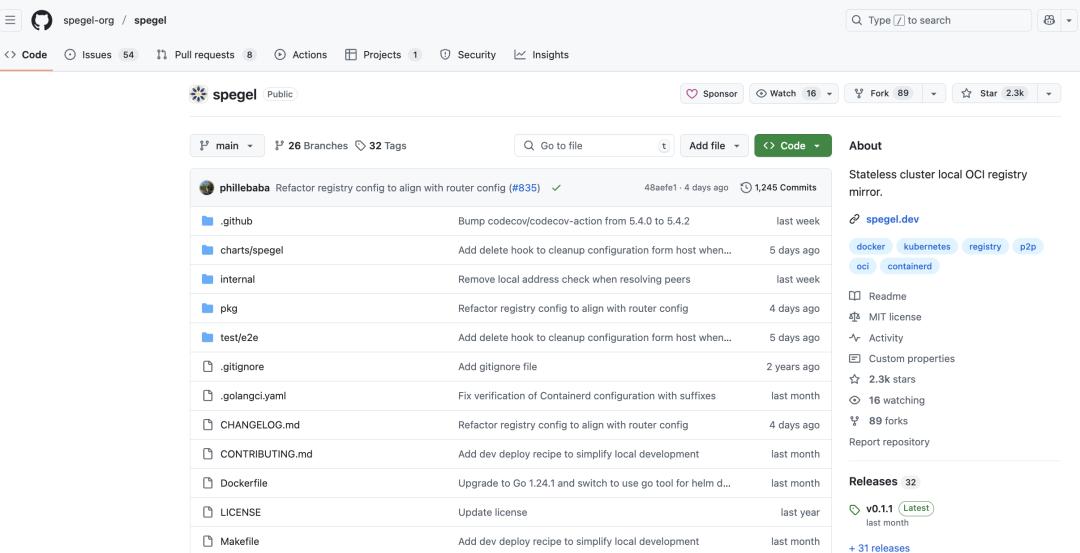Click the commit history clock icon

click(x=745, y=187)
